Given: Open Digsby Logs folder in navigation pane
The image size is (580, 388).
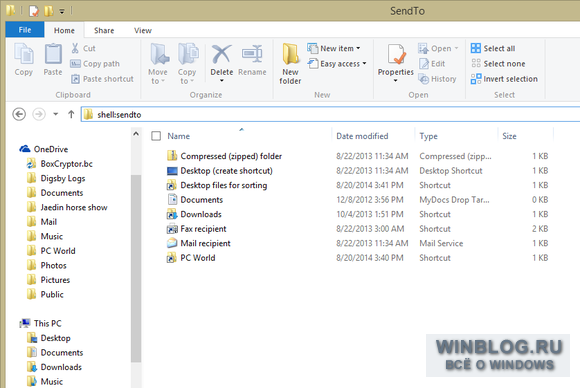Looking at the screenshot, I should pyautogui.click(x=57, y=178).
